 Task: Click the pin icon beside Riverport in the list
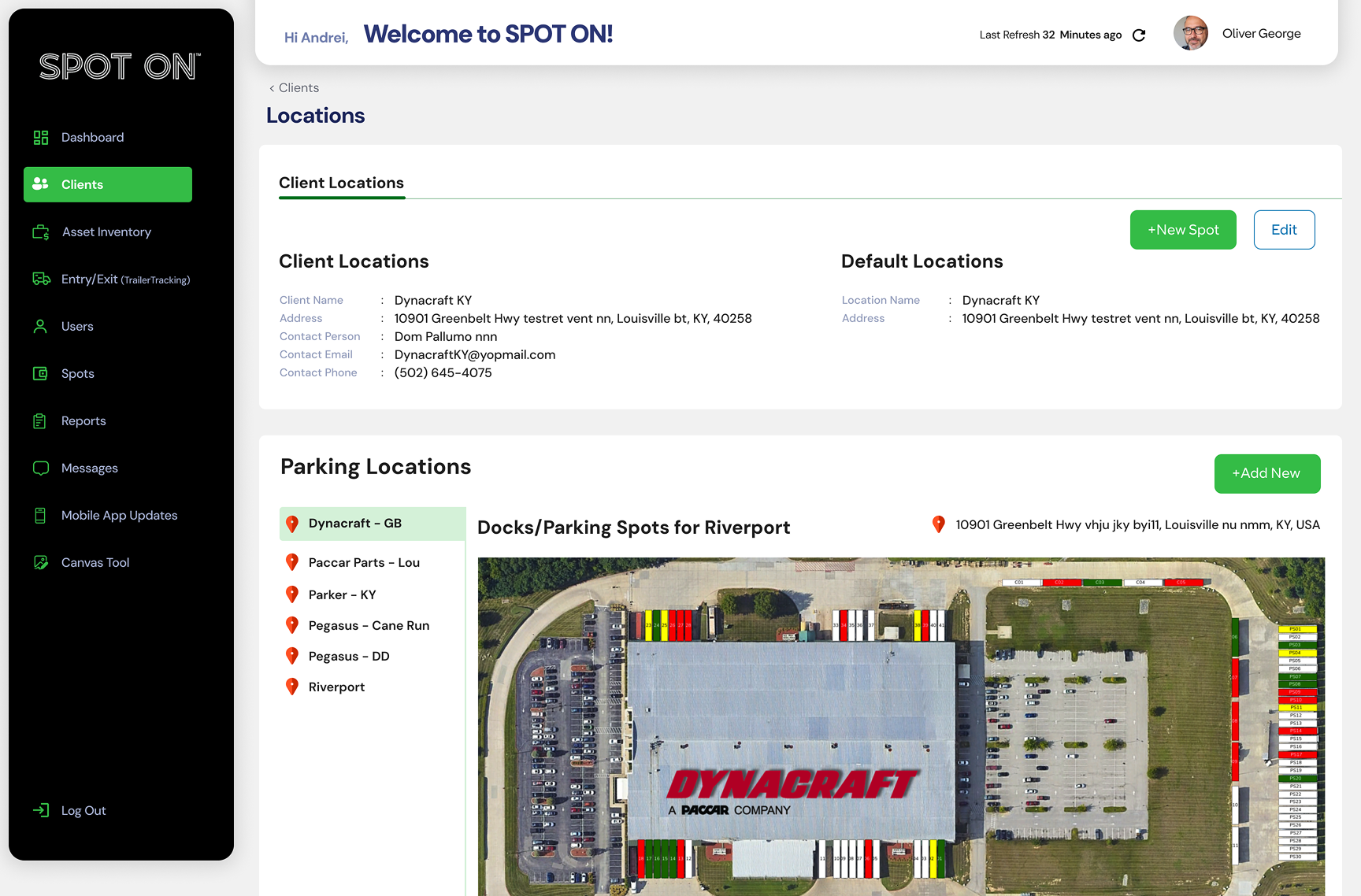292,687
